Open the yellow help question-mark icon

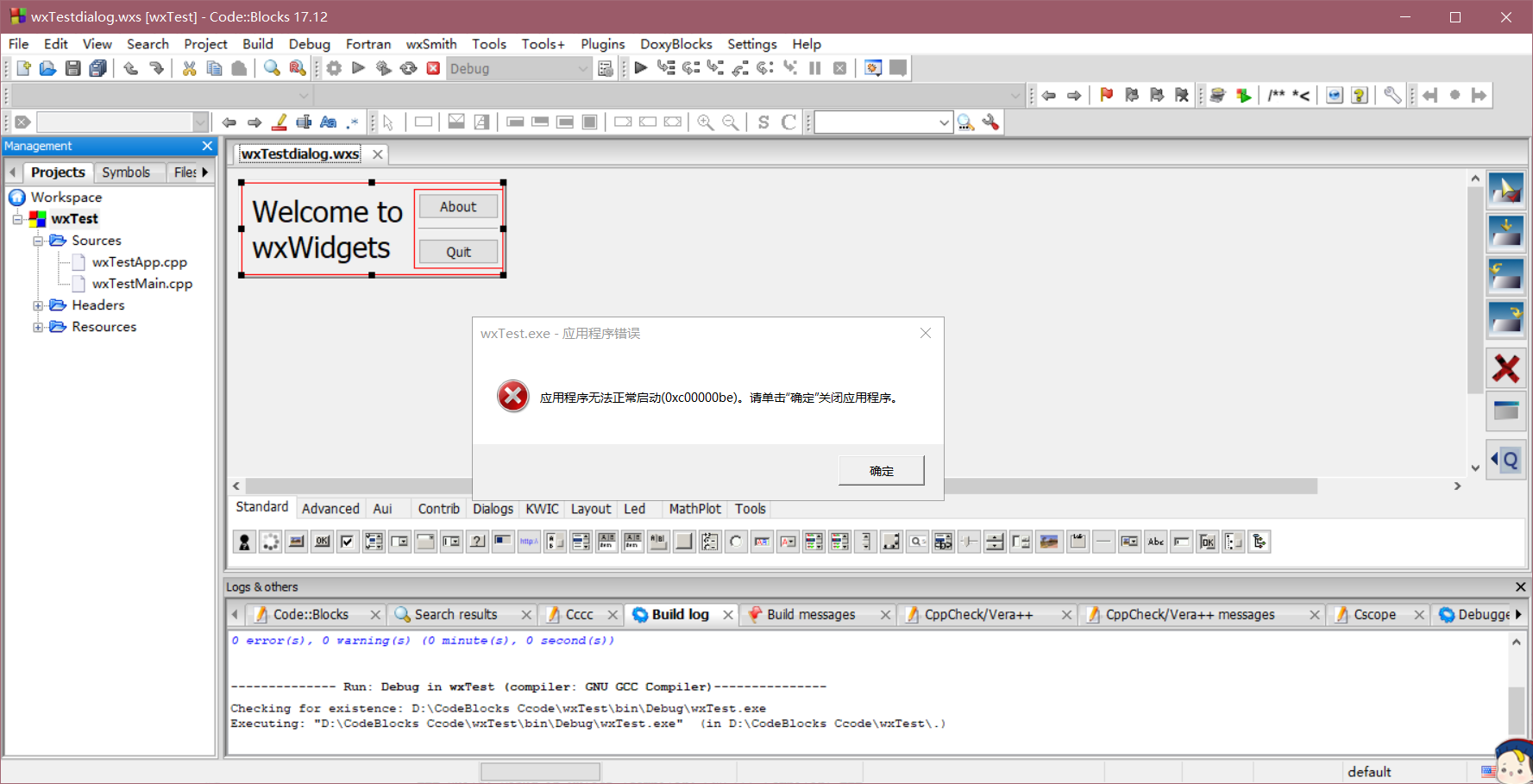coord(1360,95)
